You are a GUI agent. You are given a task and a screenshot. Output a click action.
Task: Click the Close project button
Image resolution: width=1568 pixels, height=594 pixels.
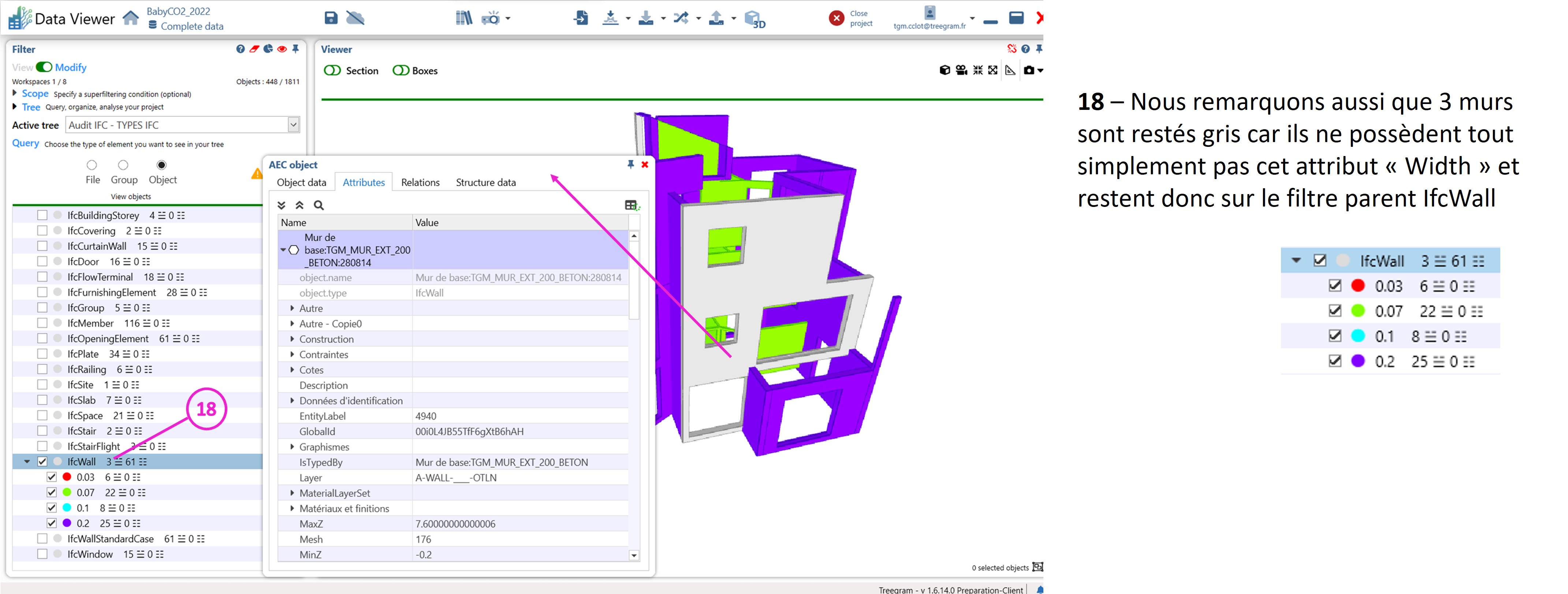(838, 18)
